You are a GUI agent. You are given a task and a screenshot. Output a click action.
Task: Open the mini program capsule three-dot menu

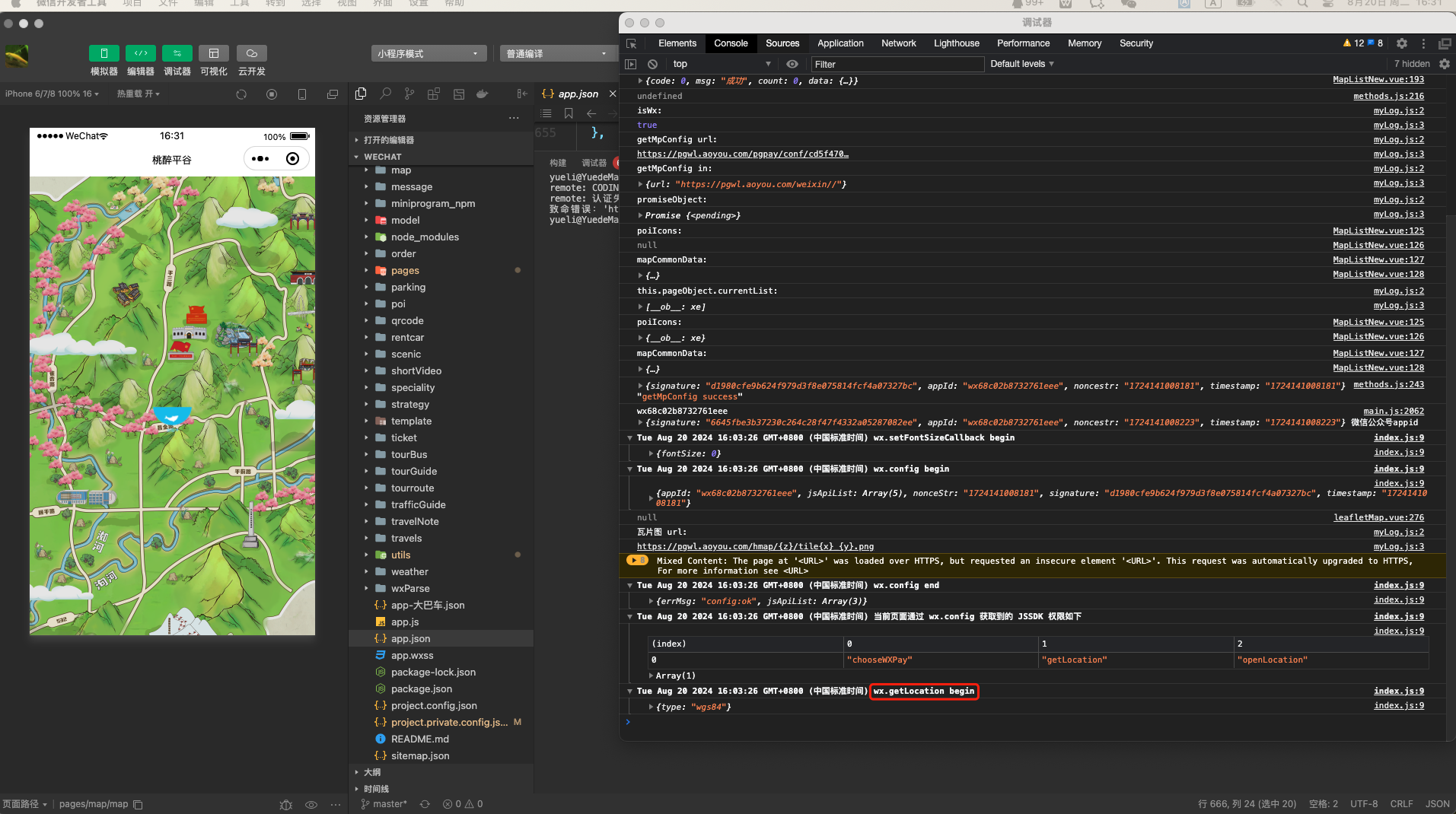coord(260,158)
